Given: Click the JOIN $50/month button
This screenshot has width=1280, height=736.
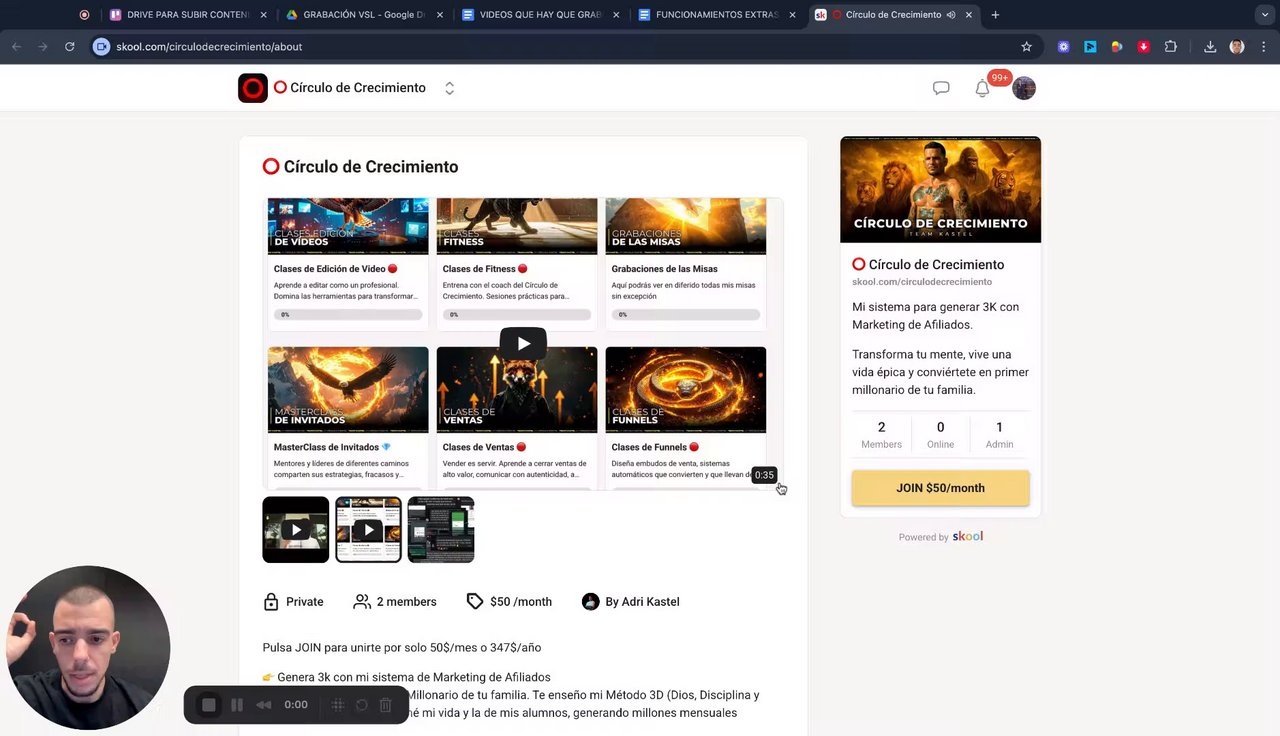Looking at the screenshot, I should pos(940,488).
